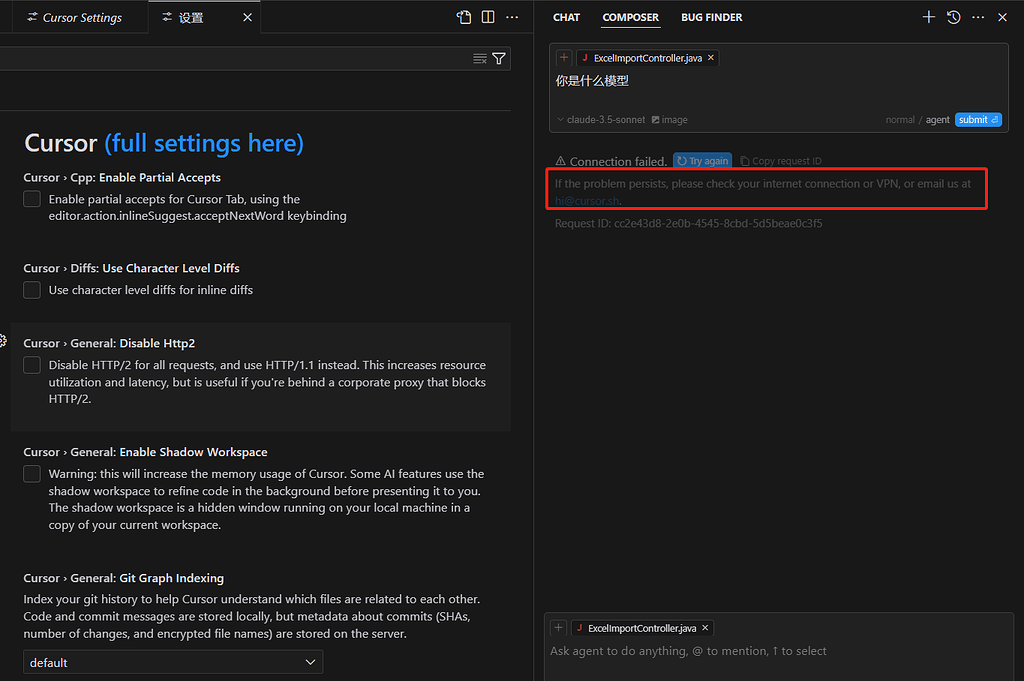
Task: Show the composer history clock icon
Action: tap(953, 18)
